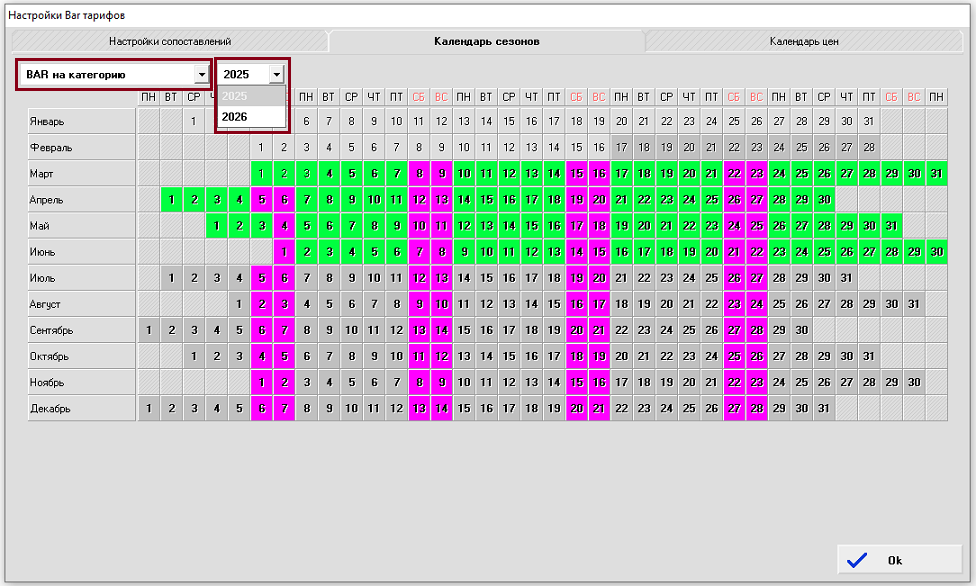Switch to the Настройки сопоставлений tab

[x=170, y=42]
